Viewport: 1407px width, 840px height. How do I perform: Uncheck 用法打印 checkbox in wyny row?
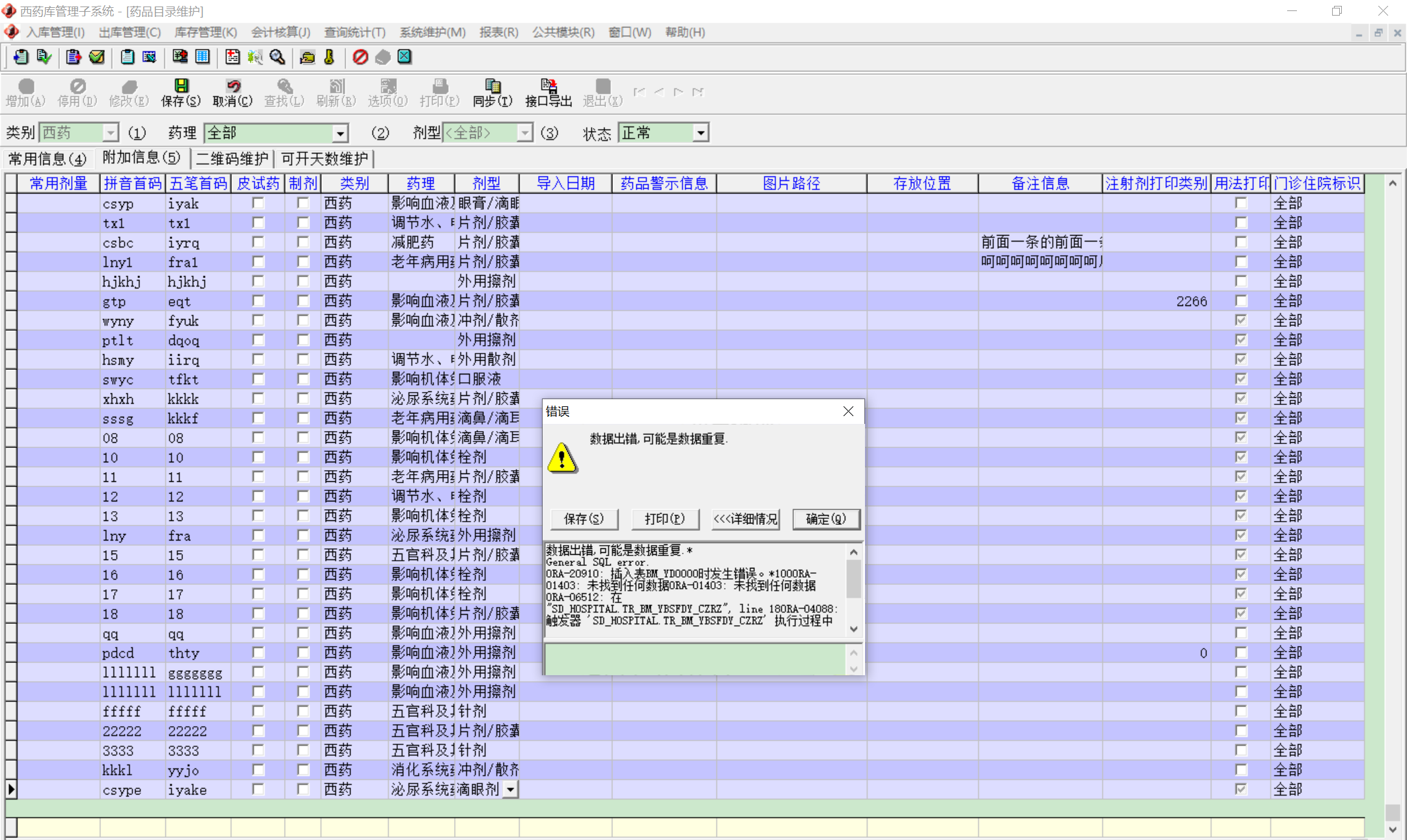(x=1241, y=320)
